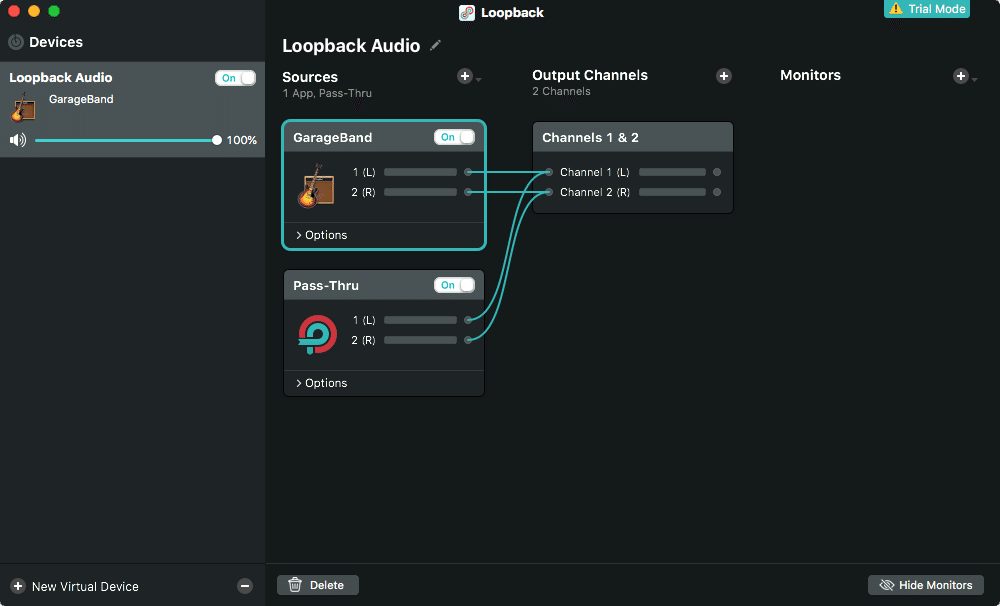1000x606 pixels.
Task: Click the Pass-Thru 2 (R) level meter
Action: (420, 340)
